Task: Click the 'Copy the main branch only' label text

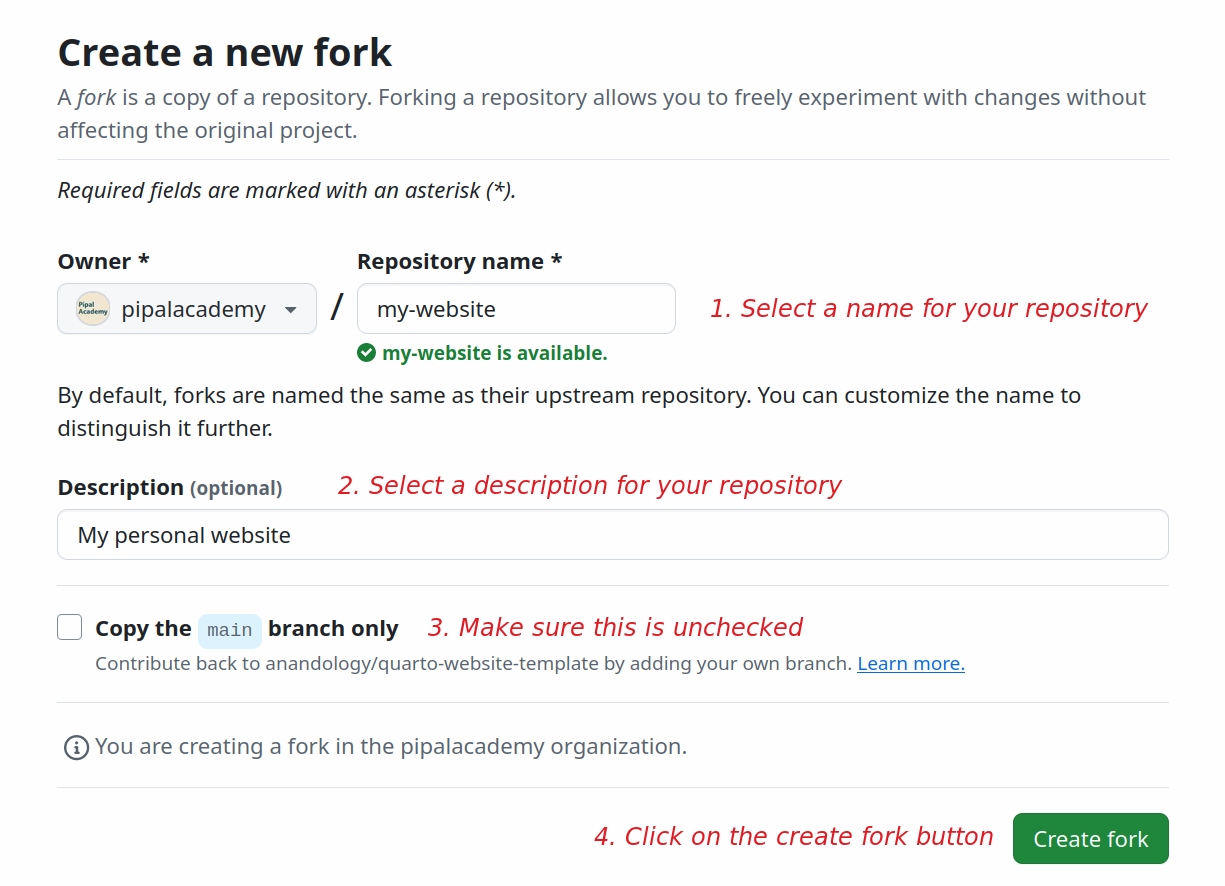Action: pos(247,629)
